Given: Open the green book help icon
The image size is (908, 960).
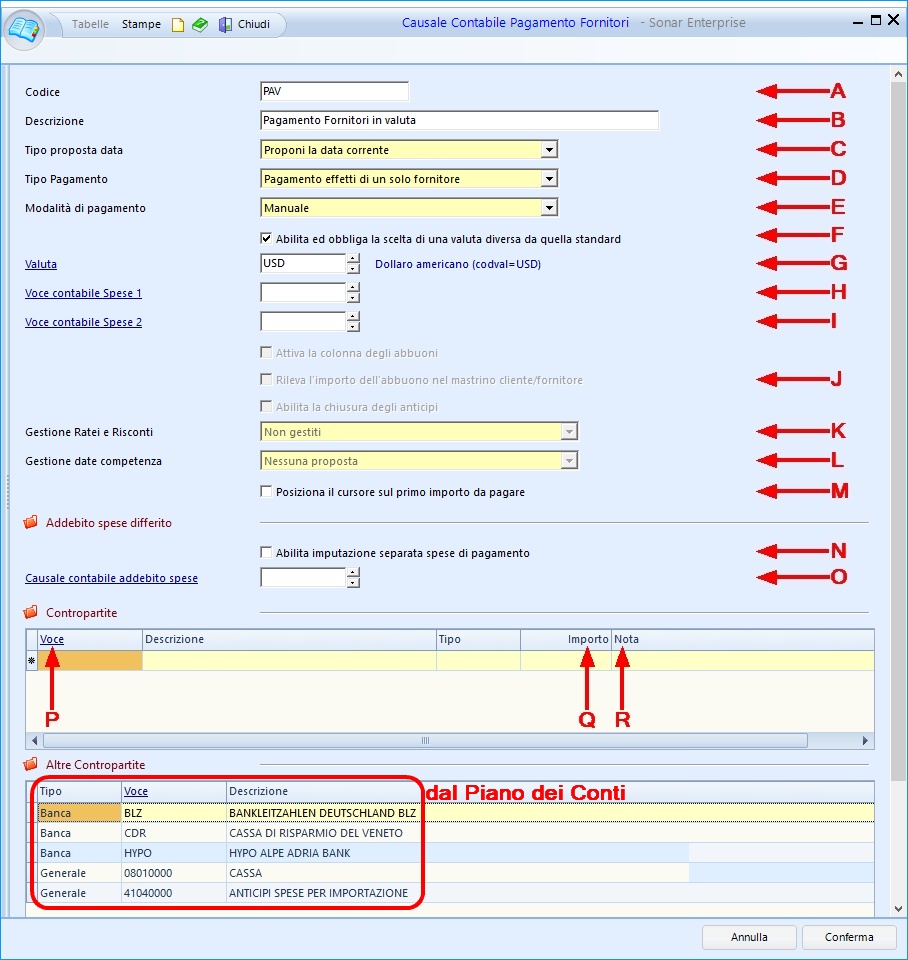Looking at the screenshot, I should coord(200,25).
